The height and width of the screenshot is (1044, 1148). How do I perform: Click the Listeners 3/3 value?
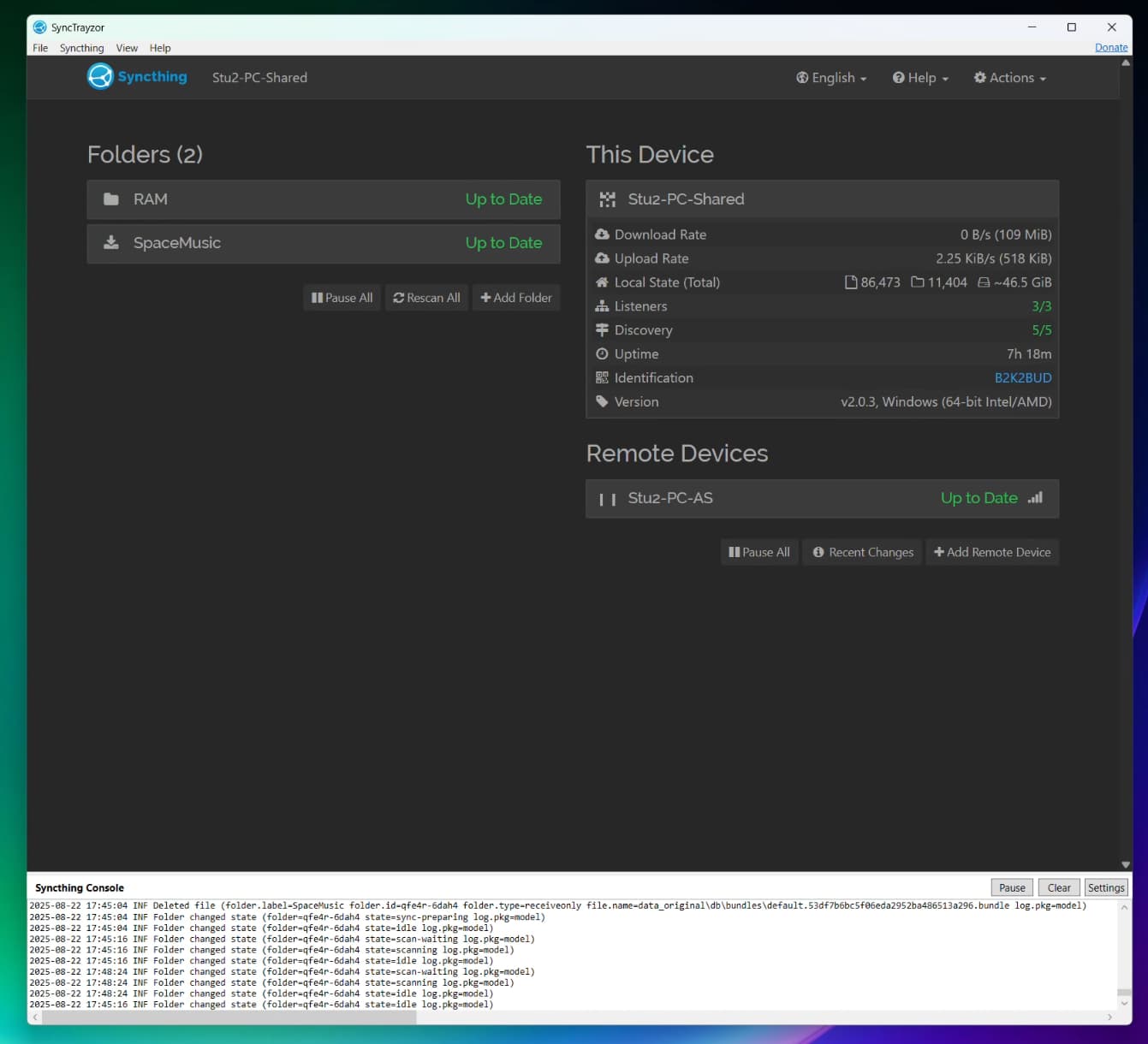(x=1041, y=306)
